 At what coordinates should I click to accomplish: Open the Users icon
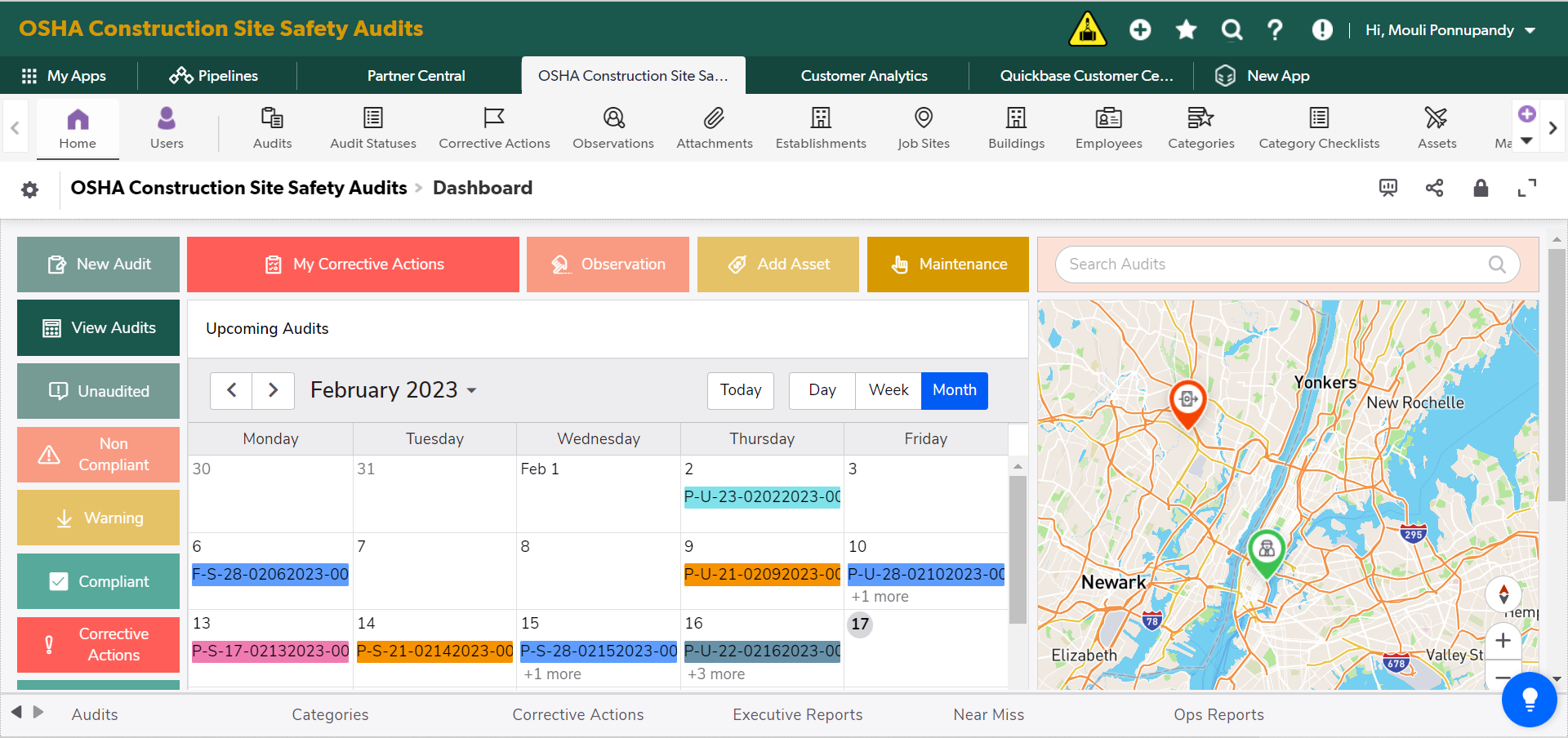[x=167, y=128]
